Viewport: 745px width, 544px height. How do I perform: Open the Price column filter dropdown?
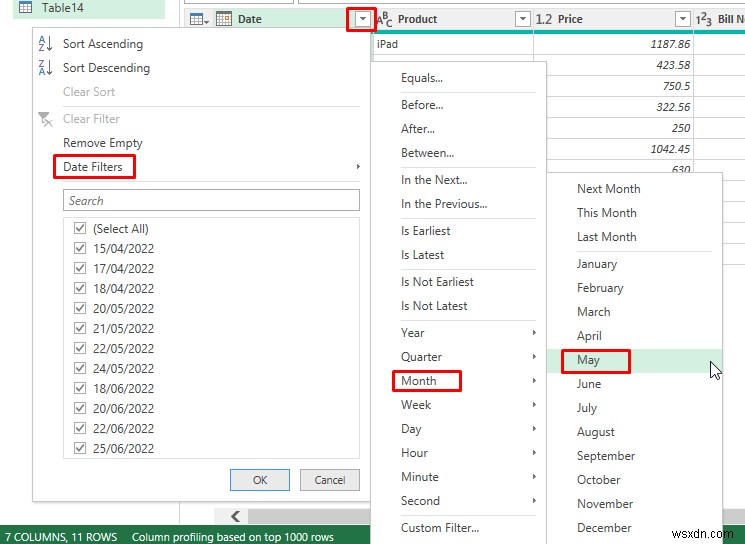pyautogui.click(x=682, y=19)
